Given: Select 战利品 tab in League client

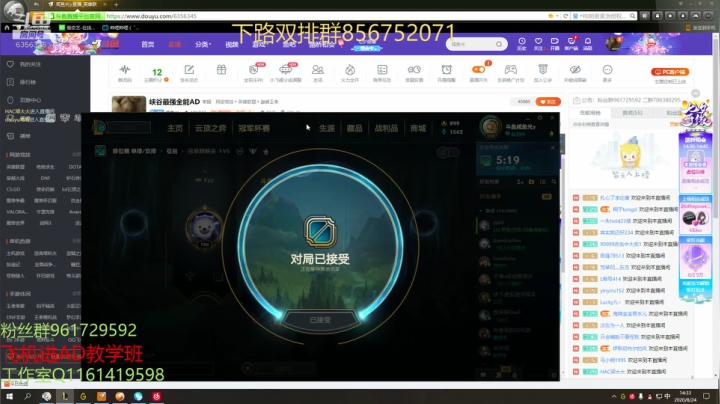Looking at the screenshot, I should (x=386, y=128).
